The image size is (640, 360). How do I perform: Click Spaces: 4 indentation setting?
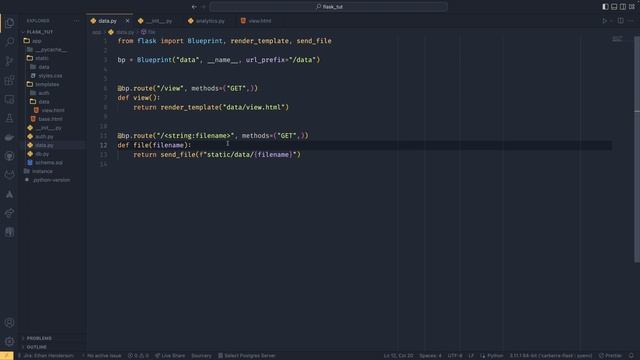pos(430,356)
